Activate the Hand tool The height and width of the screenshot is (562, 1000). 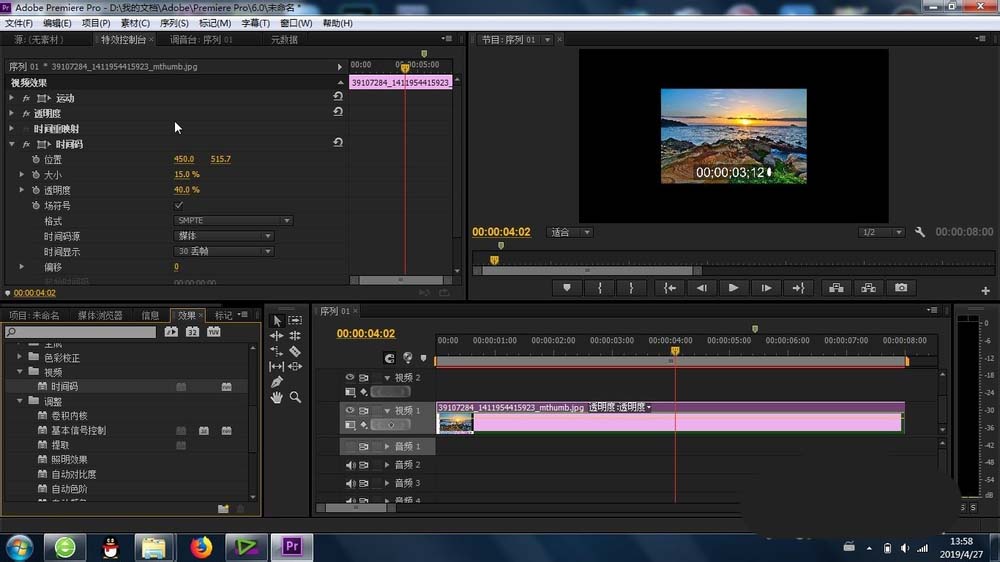click(x=277, y=397)
